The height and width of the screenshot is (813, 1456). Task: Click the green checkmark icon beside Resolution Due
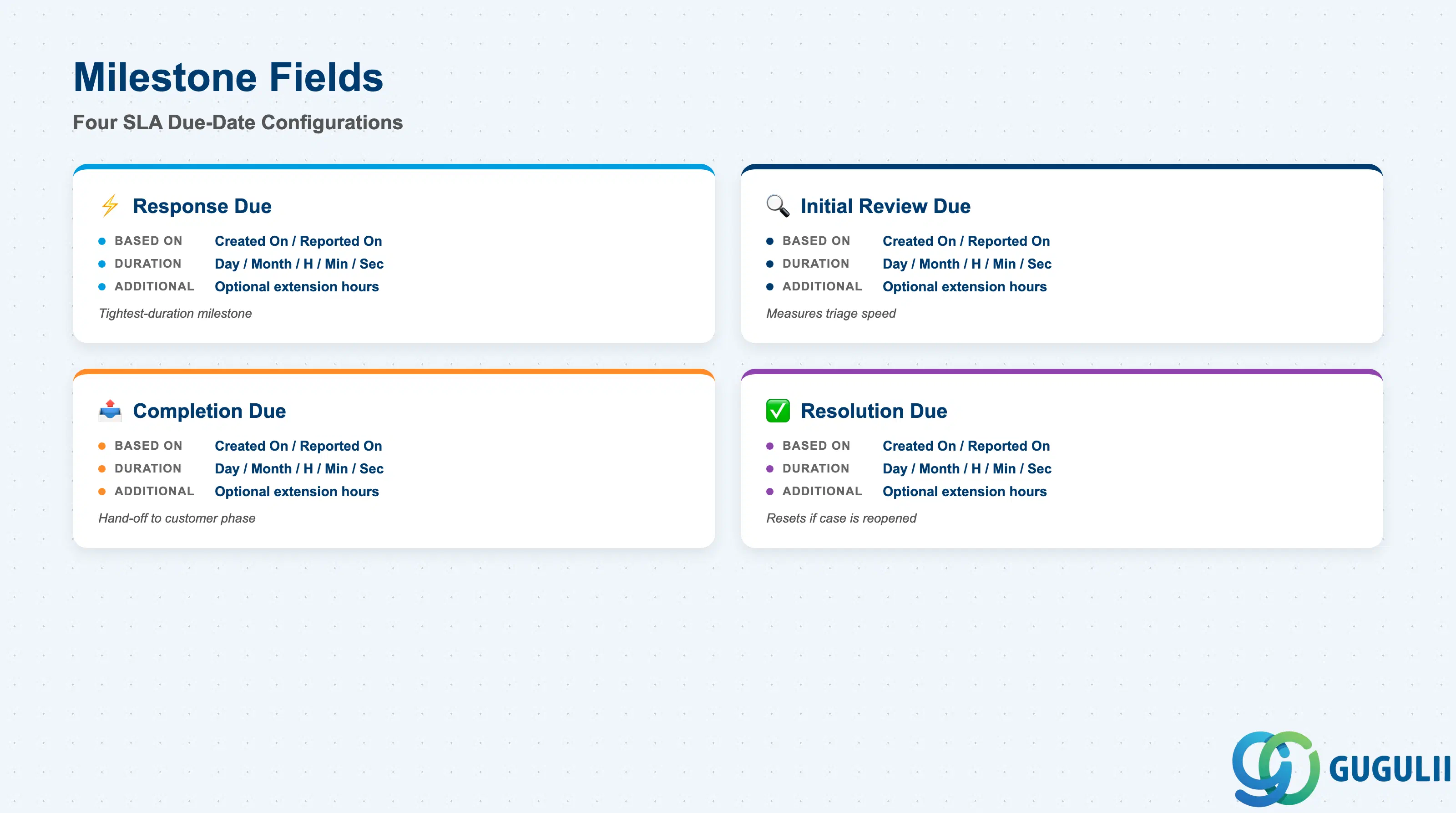(x=778, y=411)
